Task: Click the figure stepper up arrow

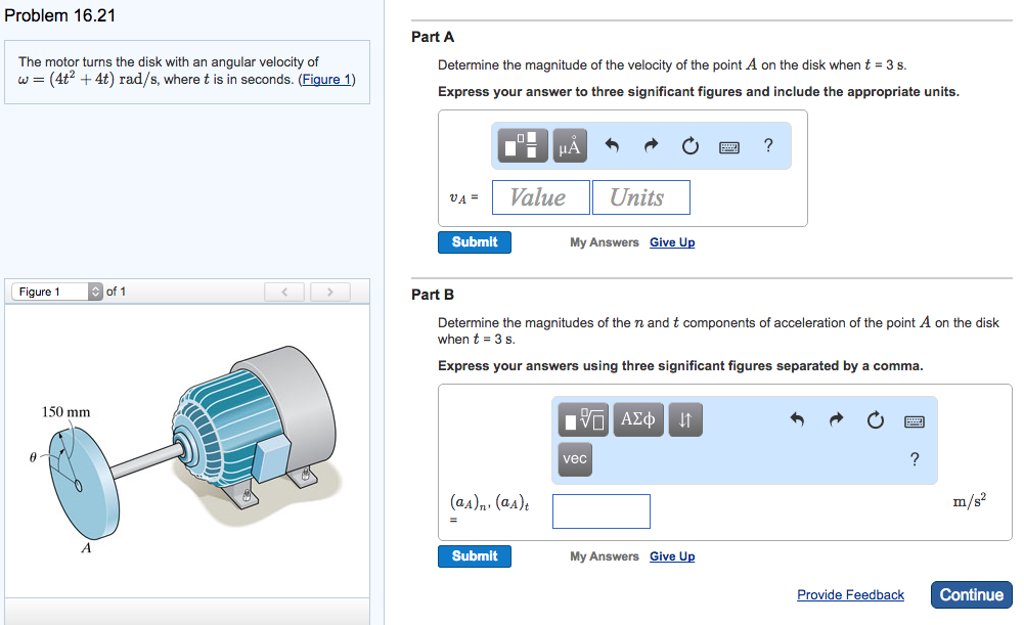Action: 95,287
